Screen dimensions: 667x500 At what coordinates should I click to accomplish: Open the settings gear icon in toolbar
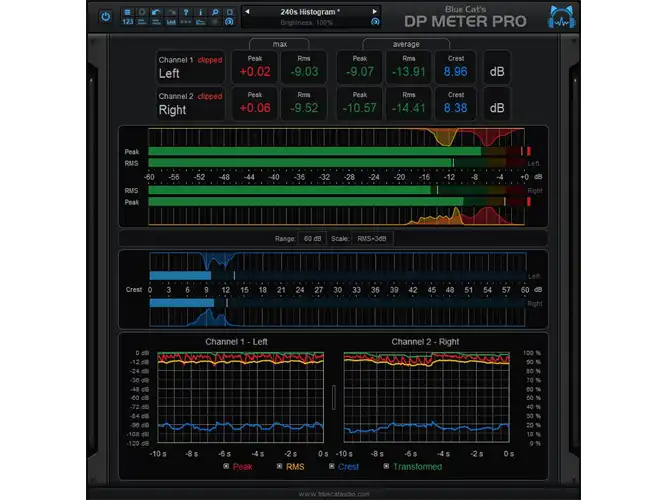pyautogui.click(x=142, y=12)
